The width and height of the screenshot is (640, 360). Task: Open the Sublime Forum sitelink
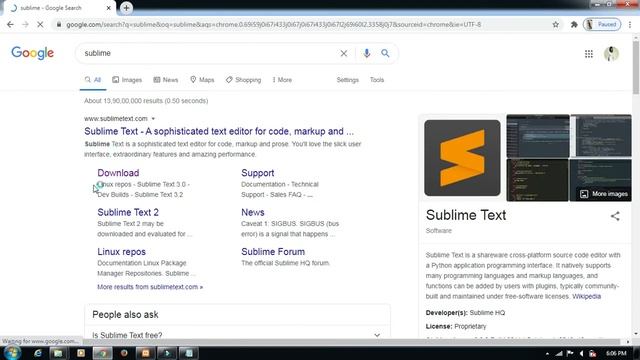(x=273, y=252)
